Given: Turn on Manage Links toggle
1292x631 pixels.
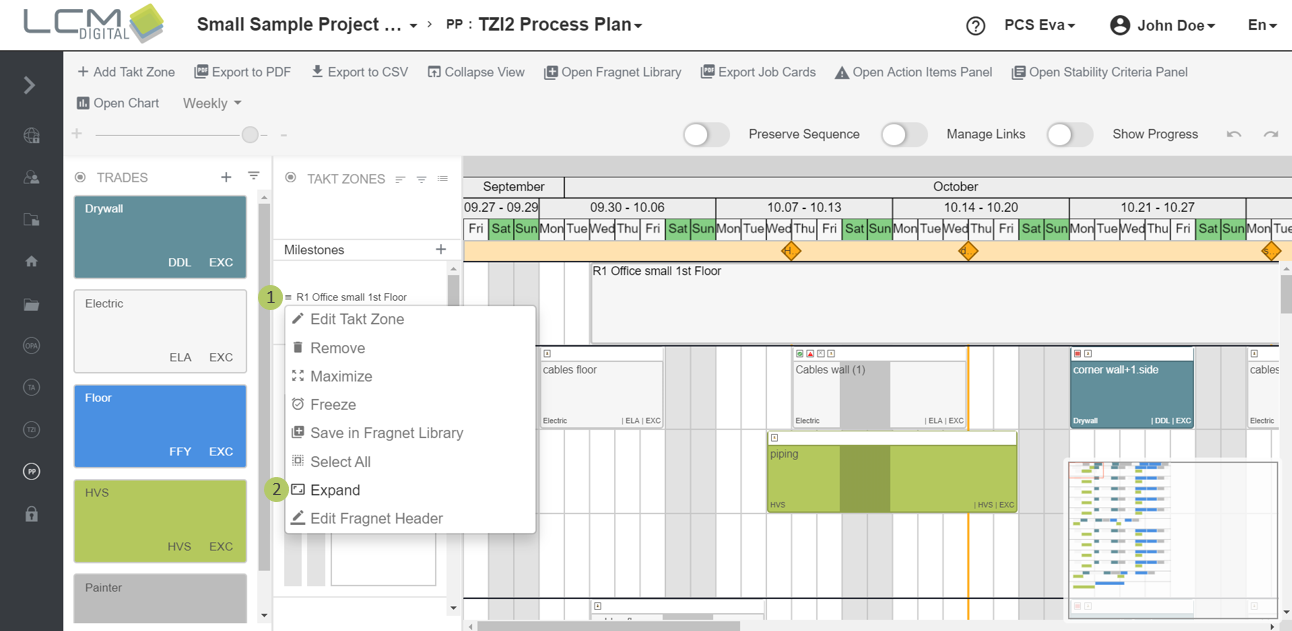Looking at the screenshot, I should coord(904,135).
